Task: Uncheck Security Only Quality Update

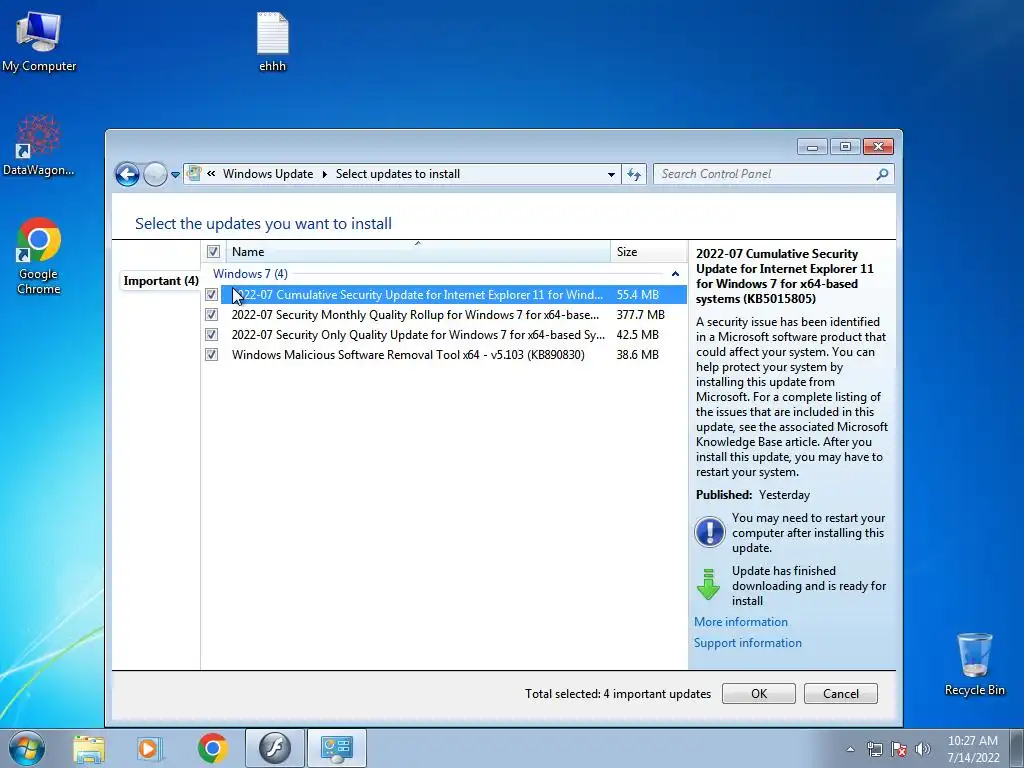Action: (212, 334)
